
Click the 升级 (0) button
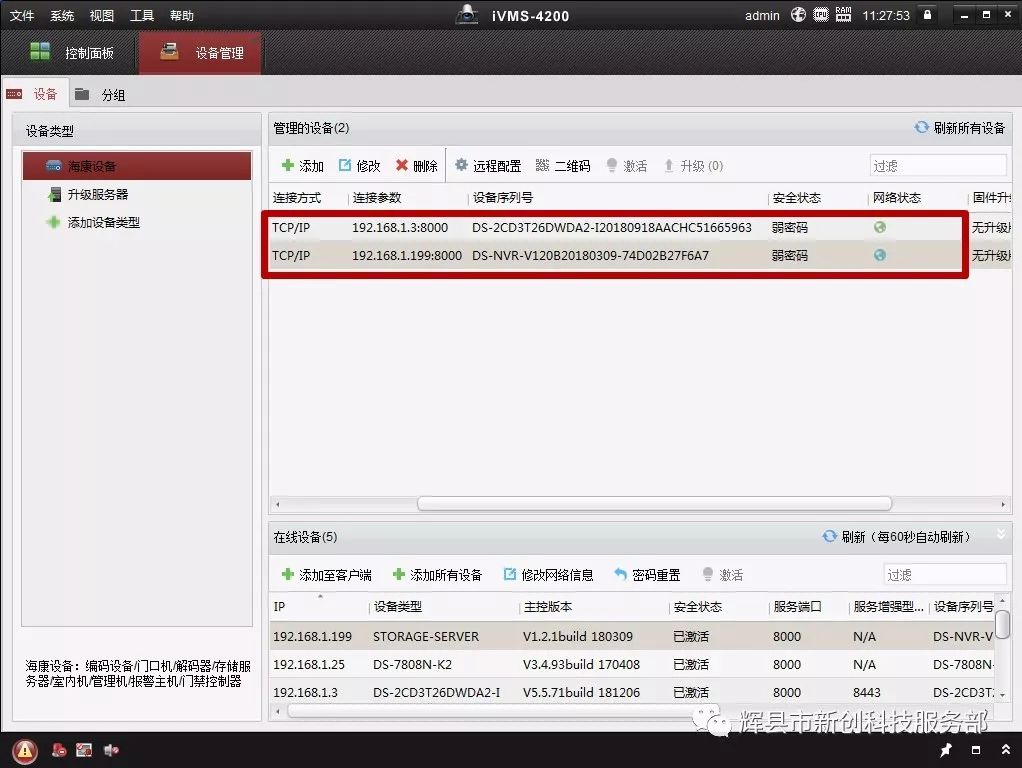(x=693, y=166)
